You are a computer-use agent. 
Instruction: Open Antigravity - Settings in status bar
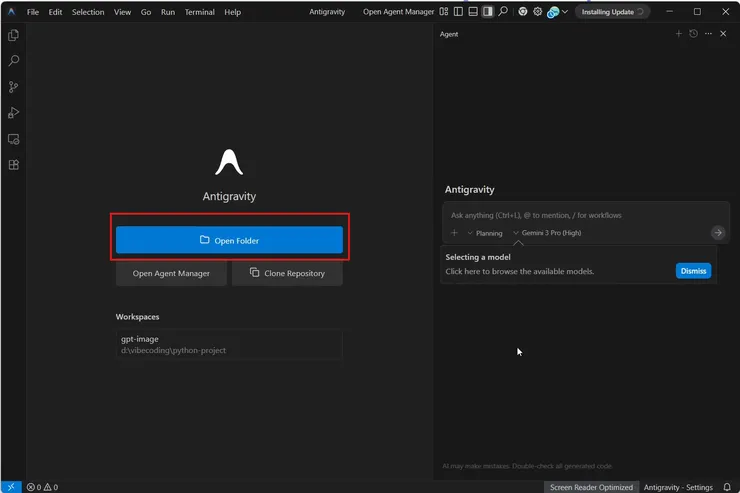[678, 487]
